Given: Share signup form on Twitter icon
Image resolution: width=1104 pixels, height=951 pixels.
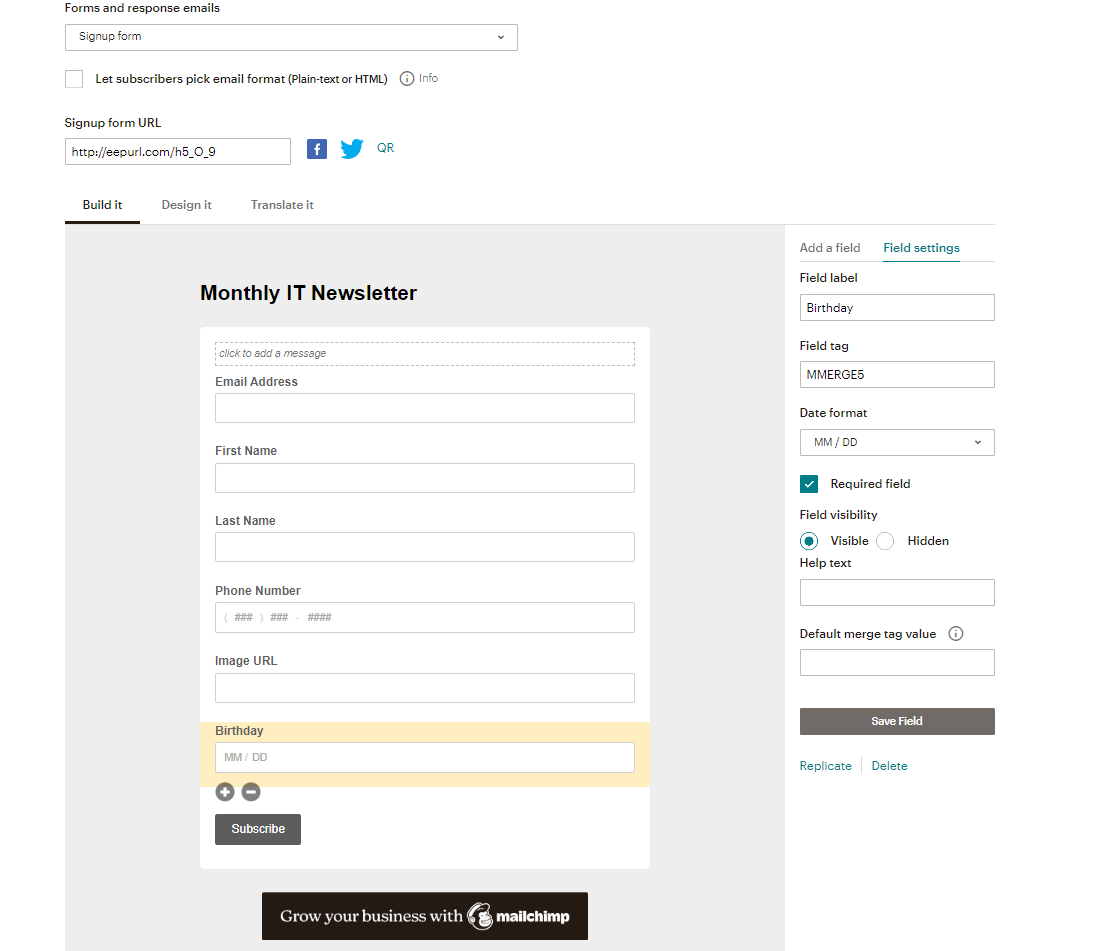Looking at the screenshot, I should point(351,149).
